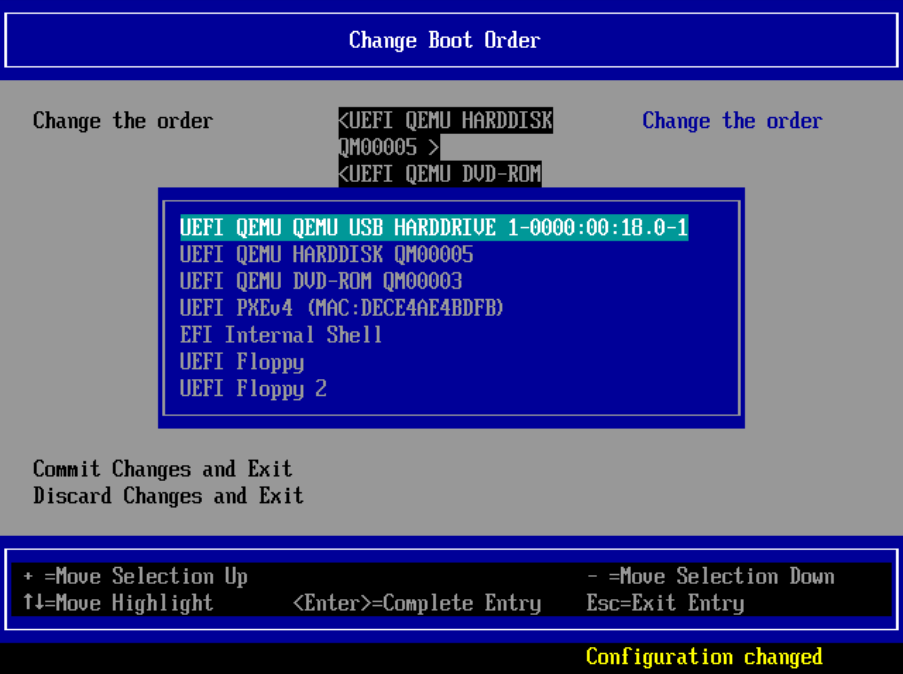This screenshot has height=674, width=903.
Task: Choose the UEFI Floppy entry
Action: (241, 362)
